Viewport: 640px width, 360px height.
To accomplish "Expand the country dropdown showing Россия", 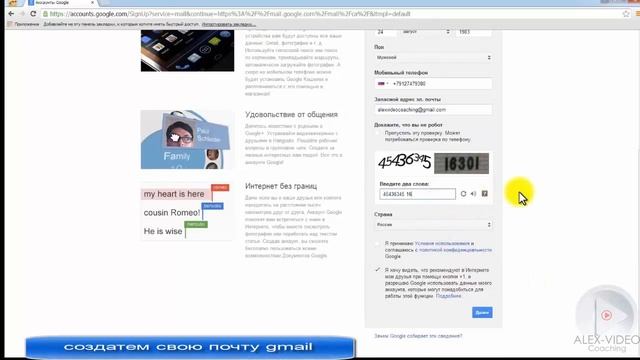I will click(433, 225).
